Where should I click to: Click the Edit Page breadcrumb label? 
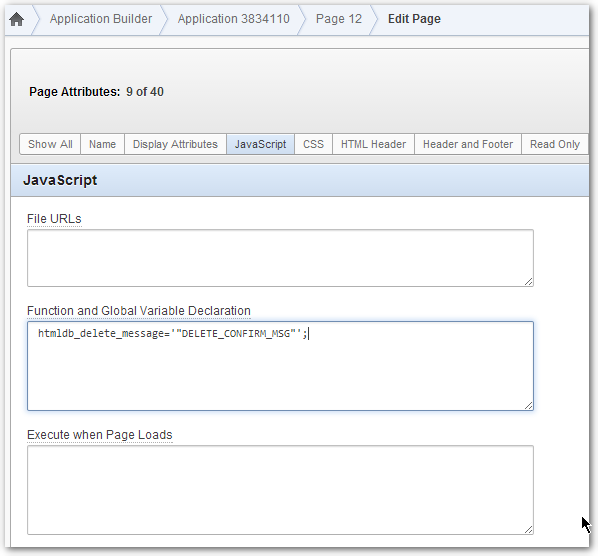(x=414, y=19)
